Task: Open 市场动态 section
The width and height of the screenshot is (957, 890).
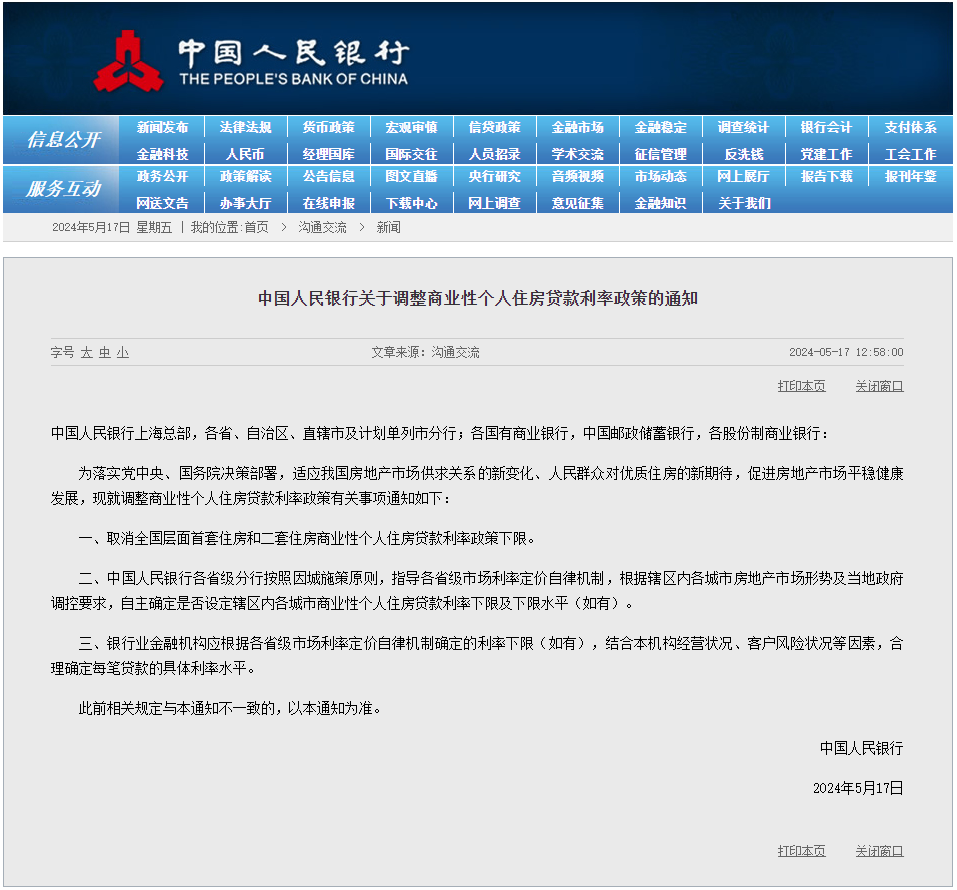Action: pos(660,176)
